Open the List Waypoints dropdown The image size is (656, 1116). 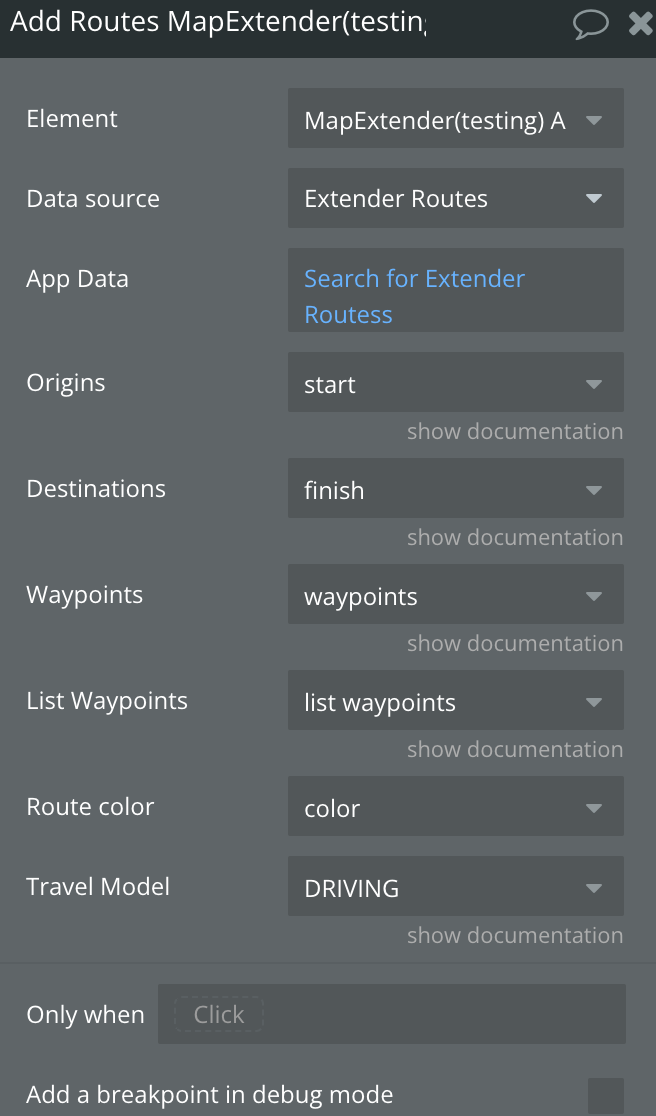456,700
